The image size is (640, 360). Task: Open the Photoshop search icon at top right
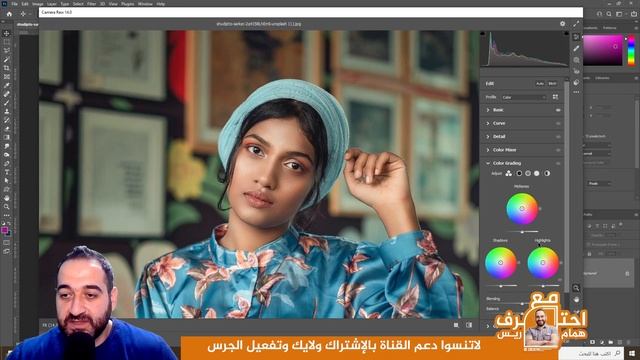pos(609,14)
